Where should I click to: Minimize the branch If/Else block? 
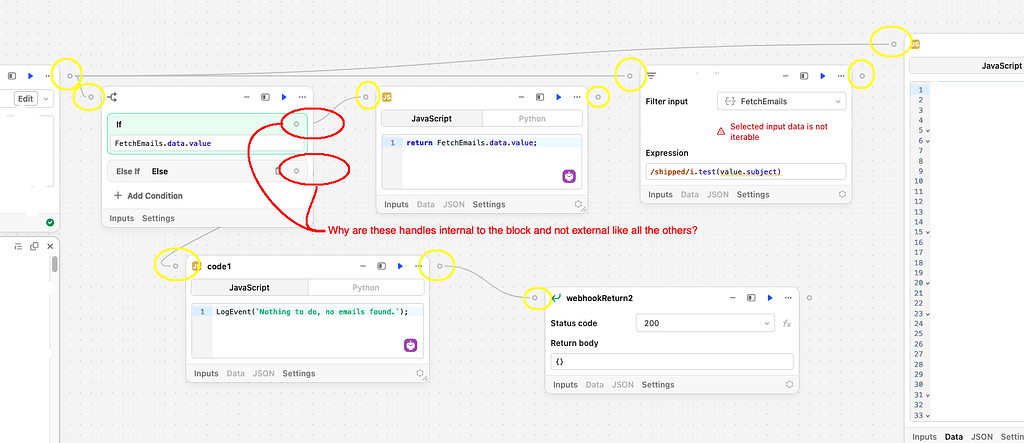[247, 97]
